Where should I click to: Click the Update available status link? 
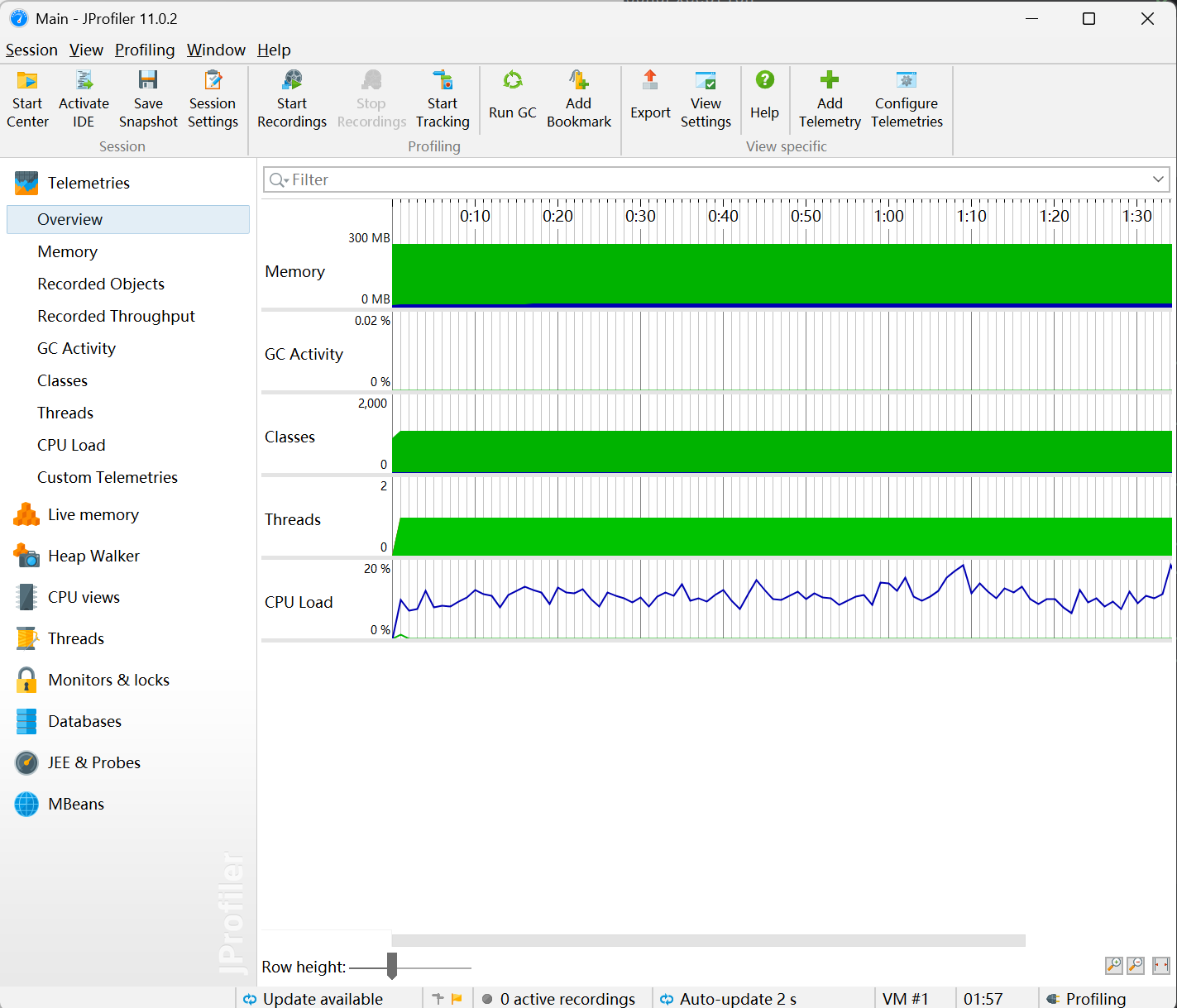[x=322, y=999]
